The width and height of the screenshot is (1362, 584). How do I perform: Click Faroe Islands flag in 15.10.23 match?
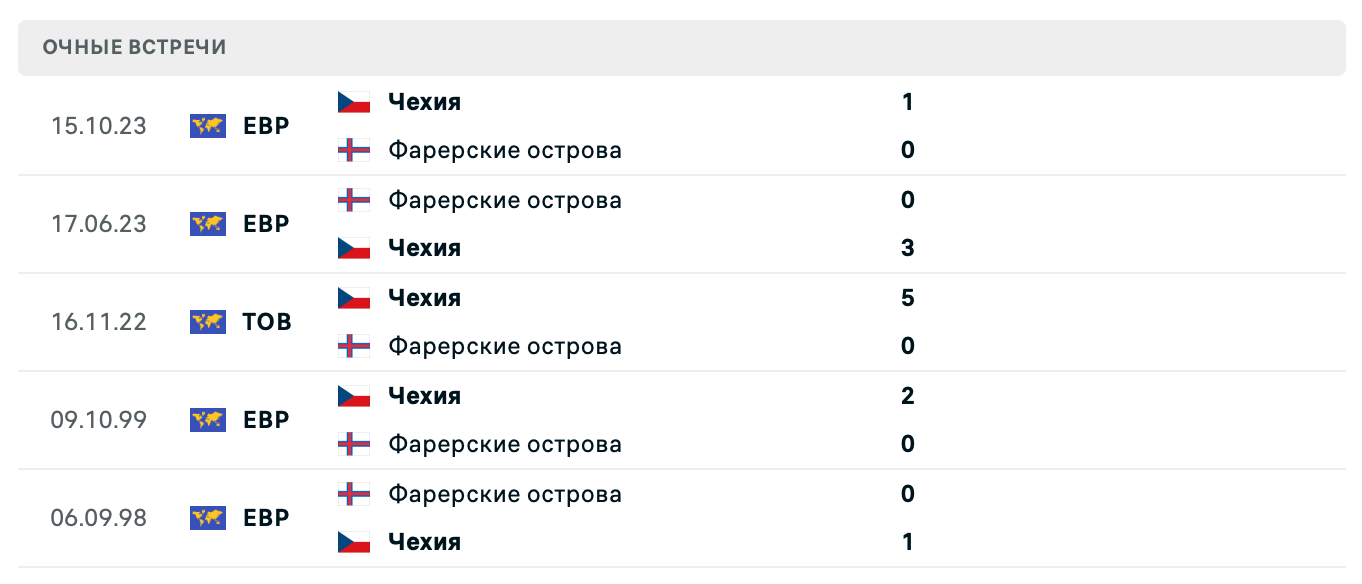click(354, 150)
